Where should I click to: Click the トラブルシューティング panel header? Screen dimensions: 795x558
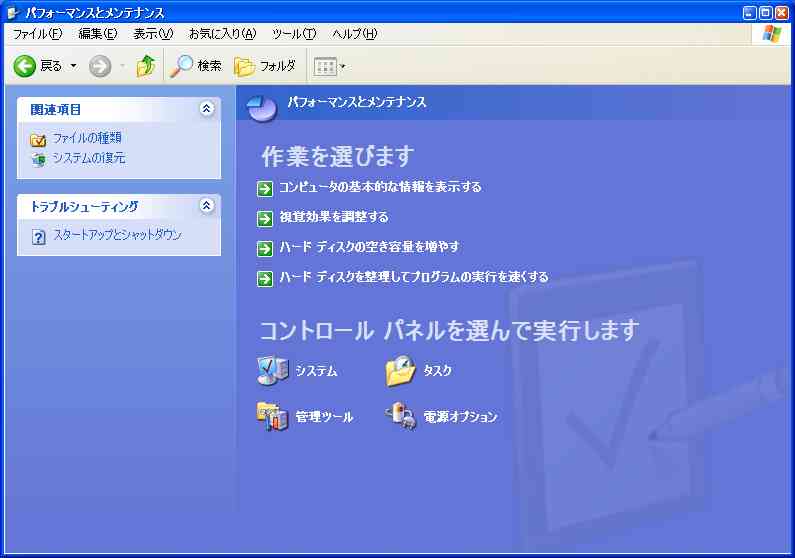click(119, 206)
